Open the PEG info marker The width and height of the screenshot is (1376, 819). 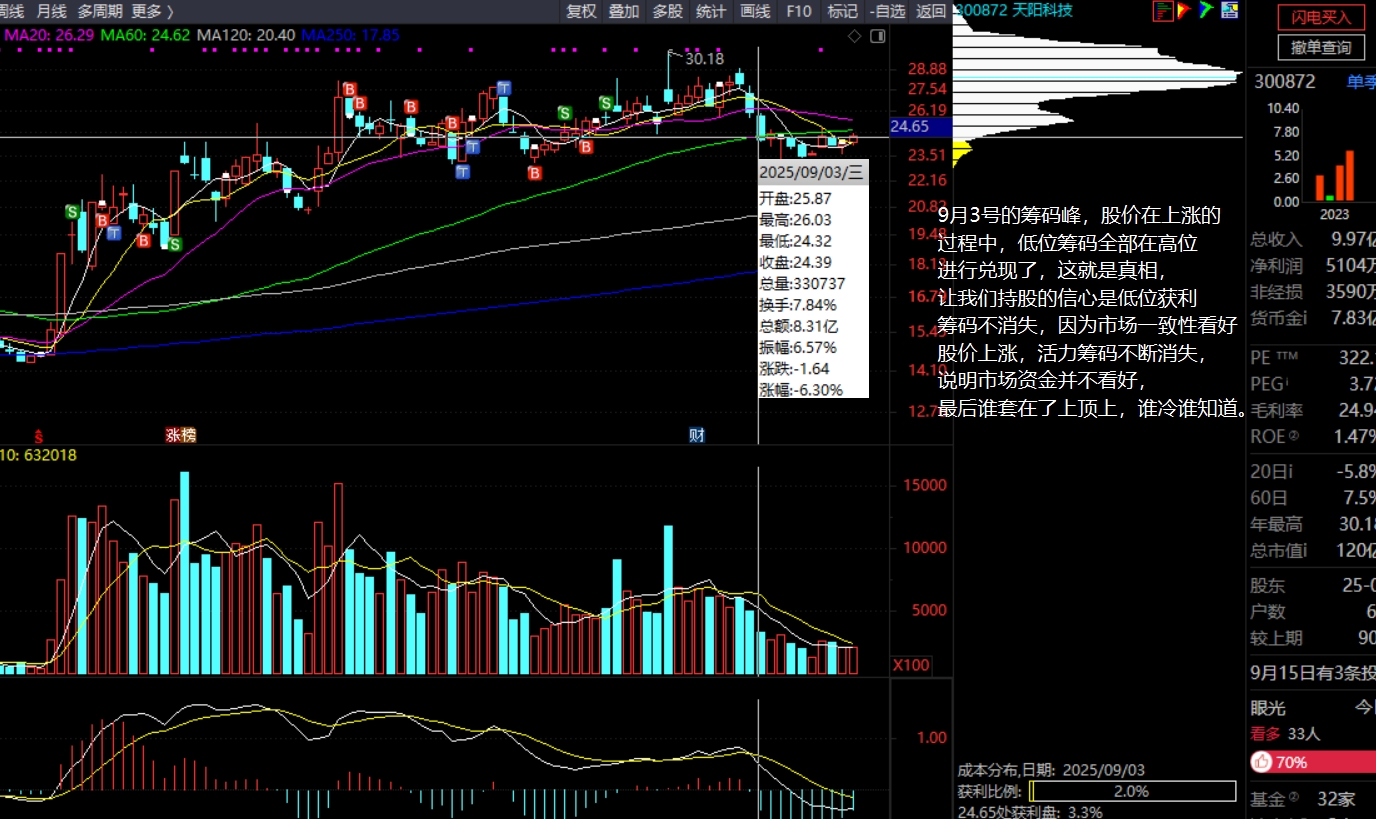coord(1287,381)
